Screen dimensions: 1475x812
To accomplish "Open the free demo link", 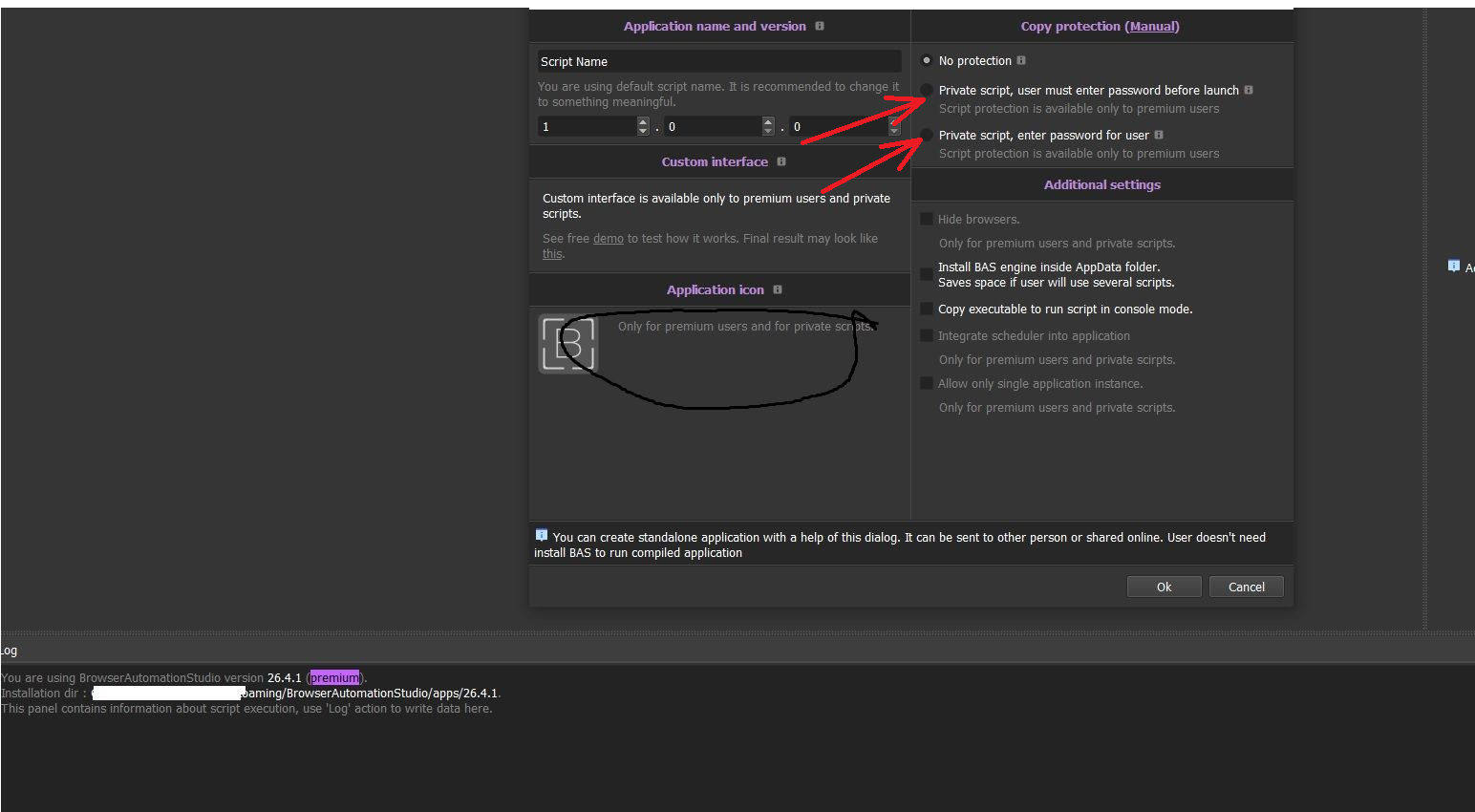I will (x=608, y=239).
